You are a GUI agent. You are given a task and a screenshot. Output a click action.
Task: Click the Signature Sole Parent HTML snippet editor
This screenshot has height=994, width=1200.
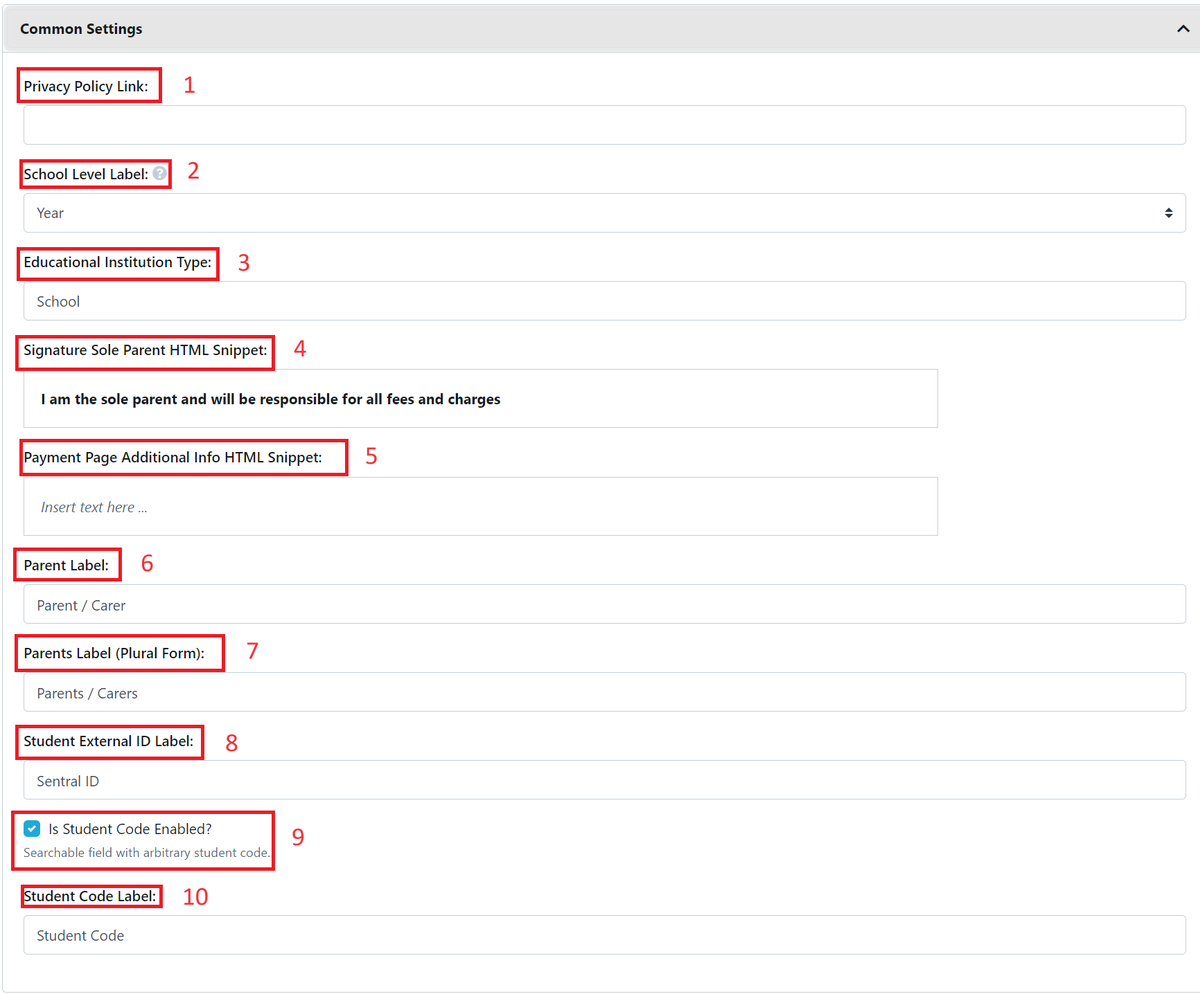click(x=480, y=398)
